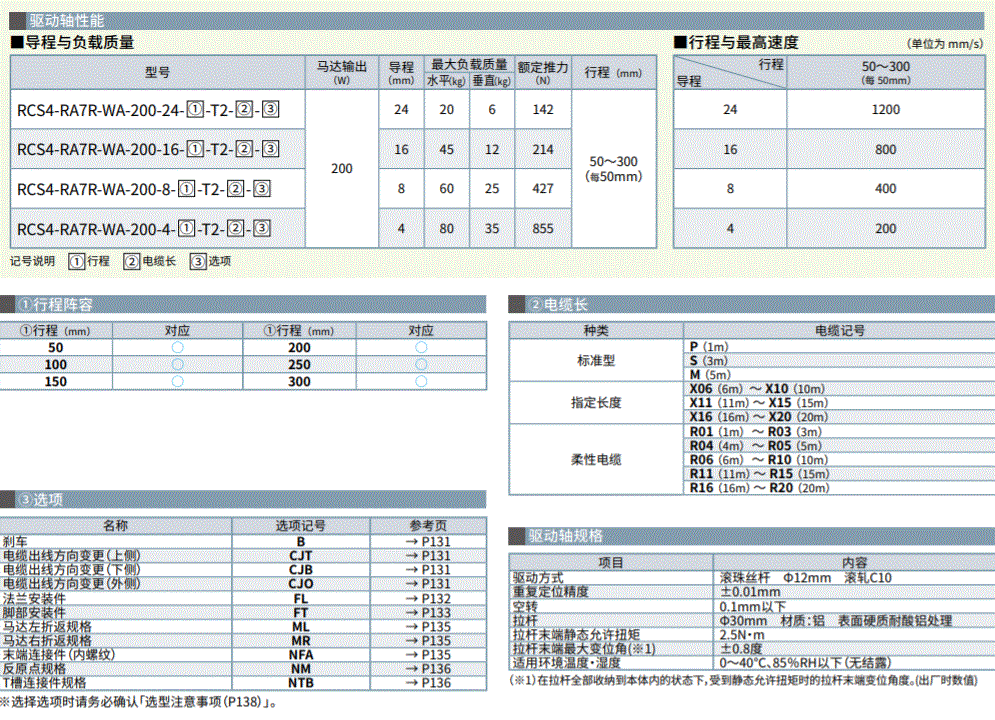Screen dimensions: 995x720
Task: Click the 对应 circle for stroke 200
Action: point(421,348)
